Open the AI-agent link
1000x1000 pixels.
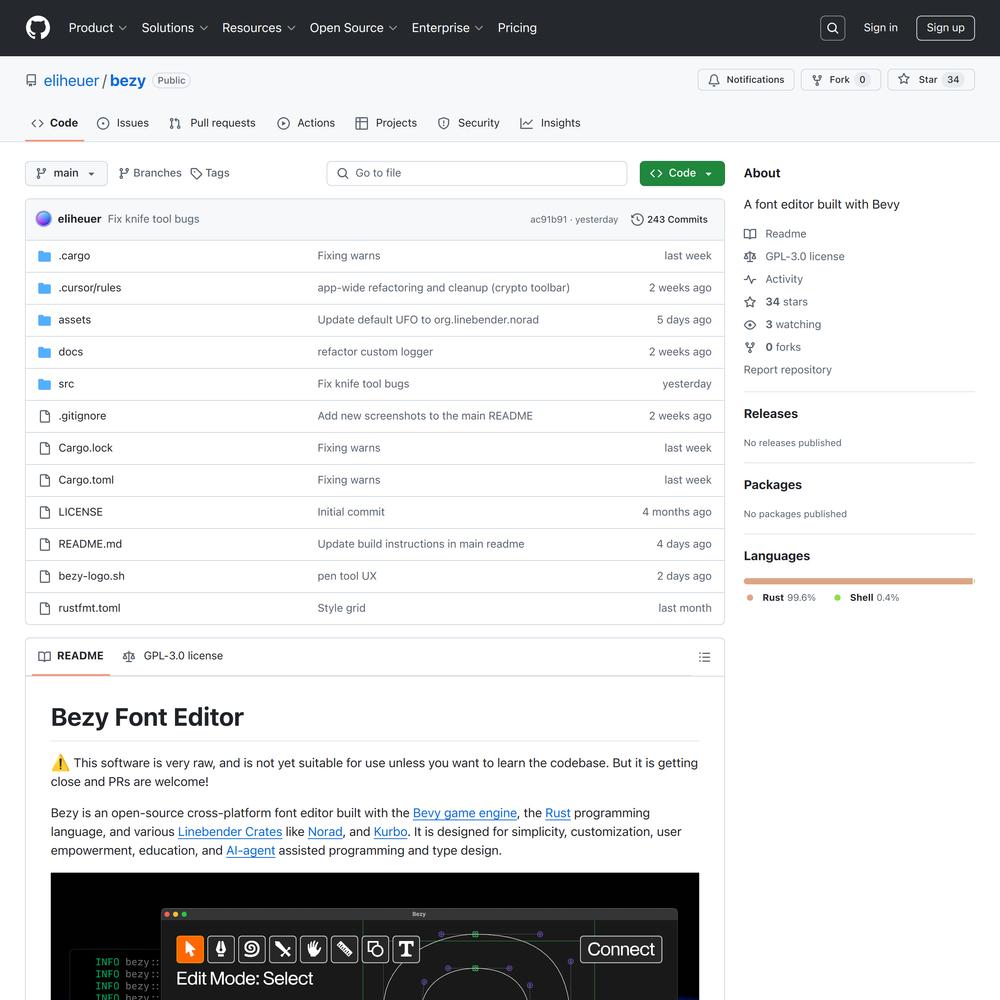pyautogui.click(x=251, y=851)
